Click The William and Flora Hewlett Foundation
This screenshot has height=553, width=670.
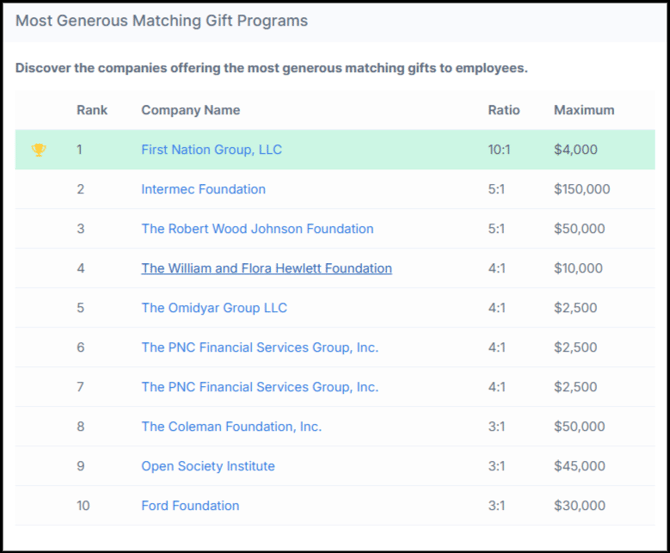(x=266, y=268)
